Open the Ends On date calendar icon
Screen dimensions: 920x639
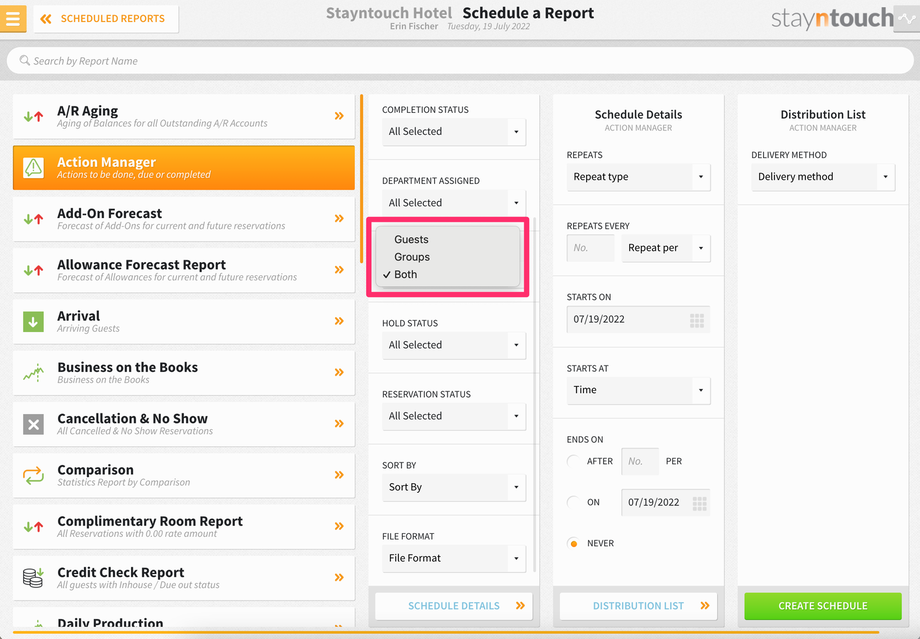point(699,503)
